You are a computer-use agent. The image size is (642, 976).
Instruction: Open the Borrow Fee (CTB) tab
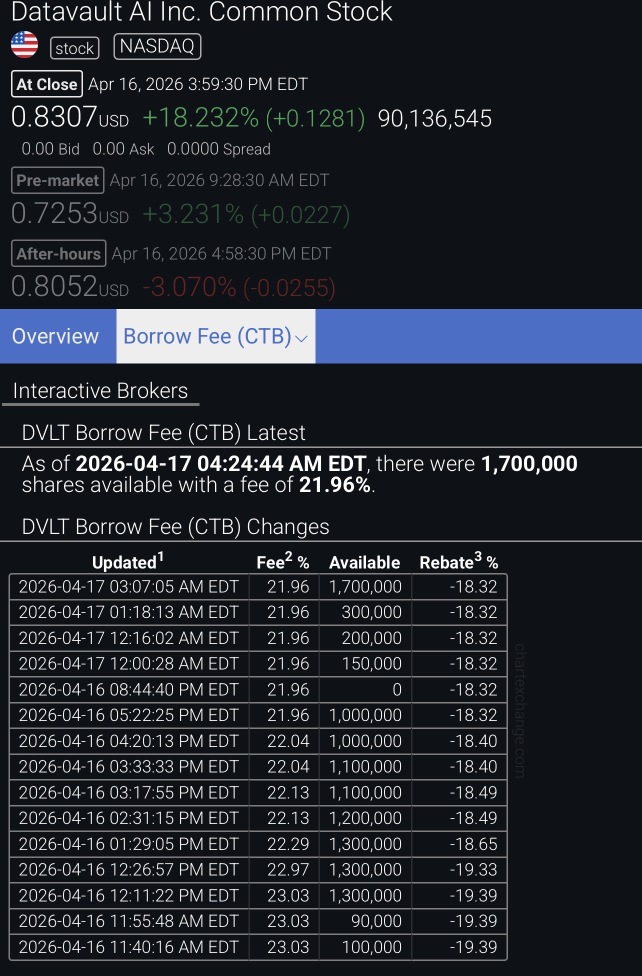pyautogui.click(x=215, y=336)
